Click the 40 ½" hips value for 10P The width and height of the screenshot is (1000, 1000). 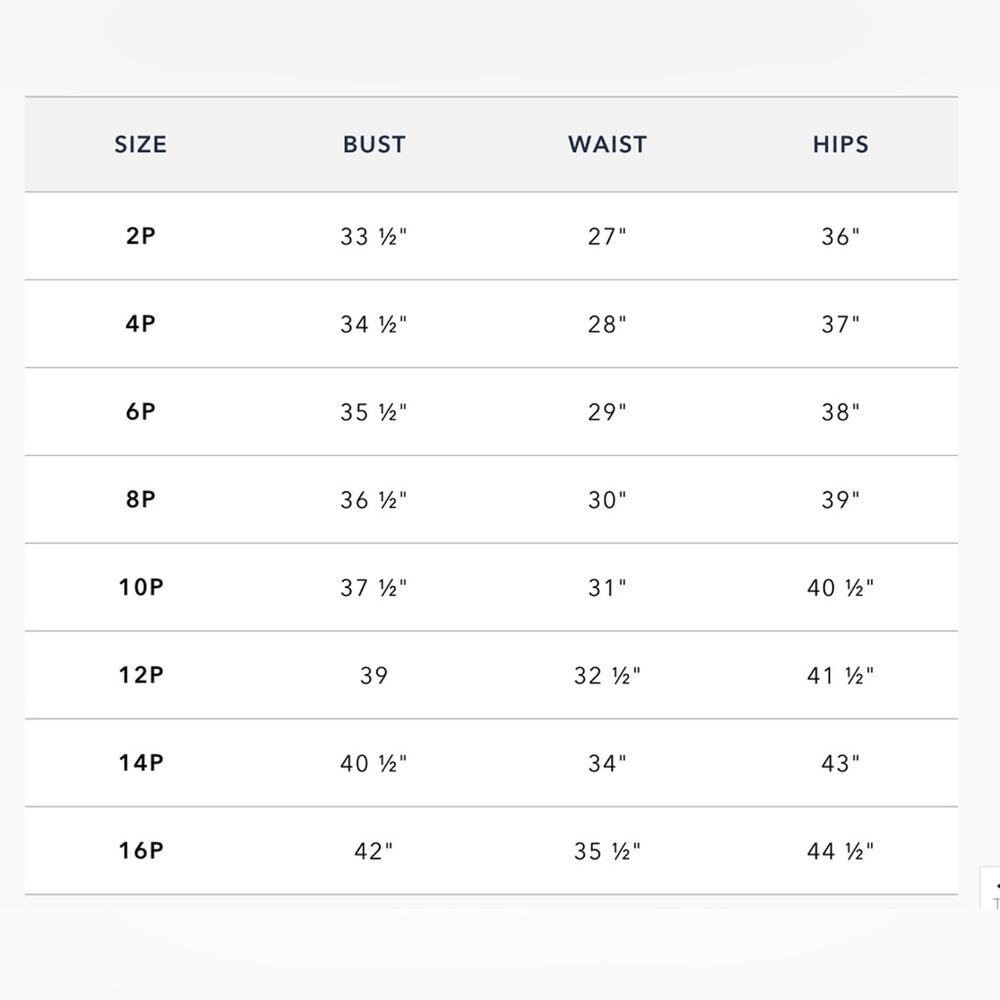pos(841,588)
